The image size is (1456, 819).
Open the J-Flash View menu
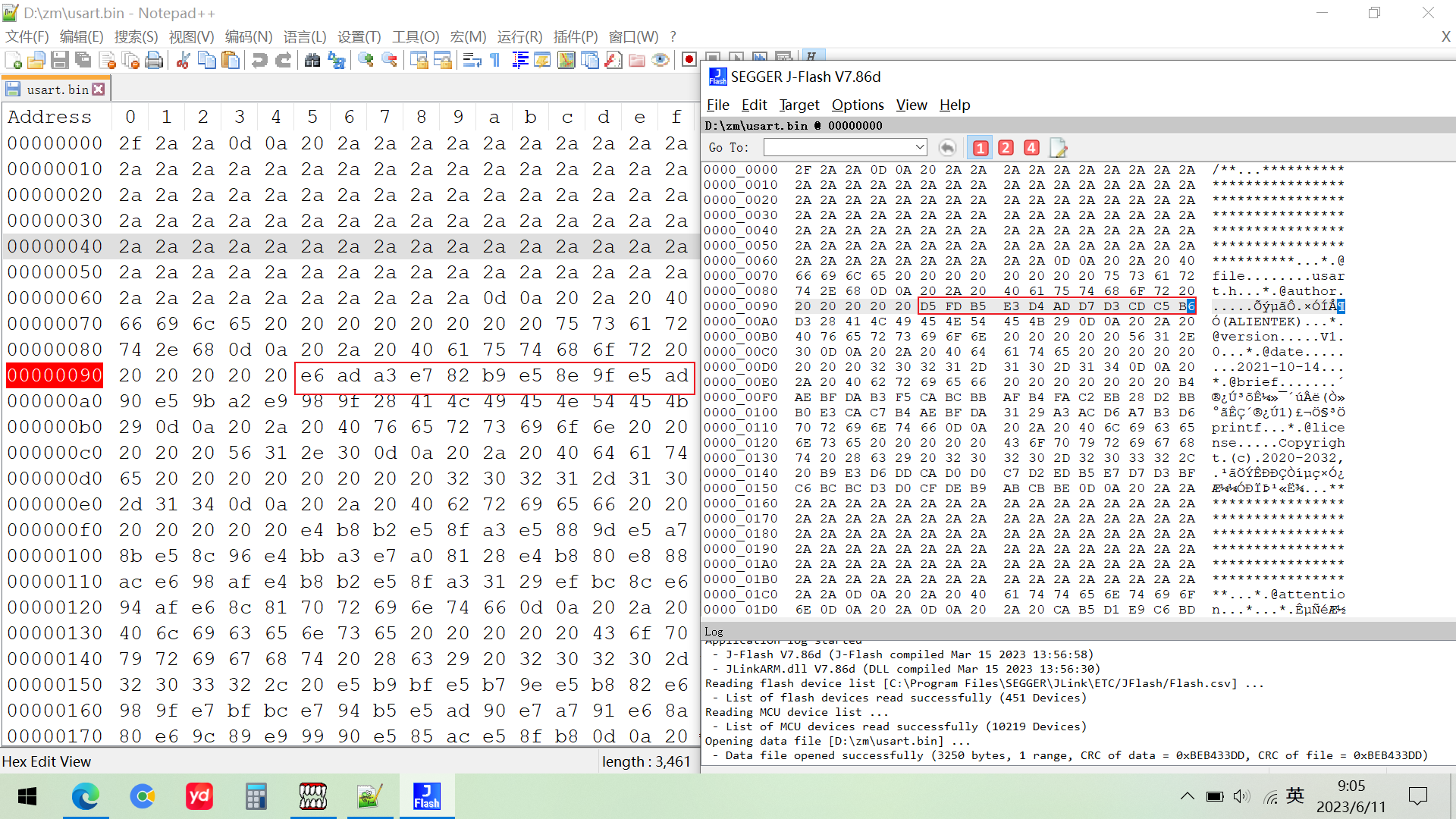(912, 105)
